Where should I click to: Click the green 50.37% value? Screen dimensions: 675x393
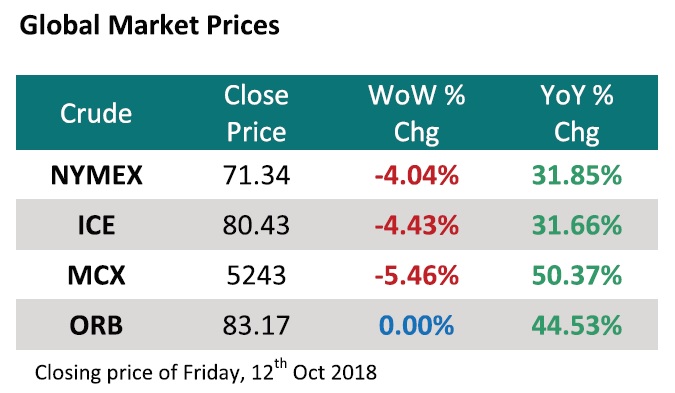point(577,275)
